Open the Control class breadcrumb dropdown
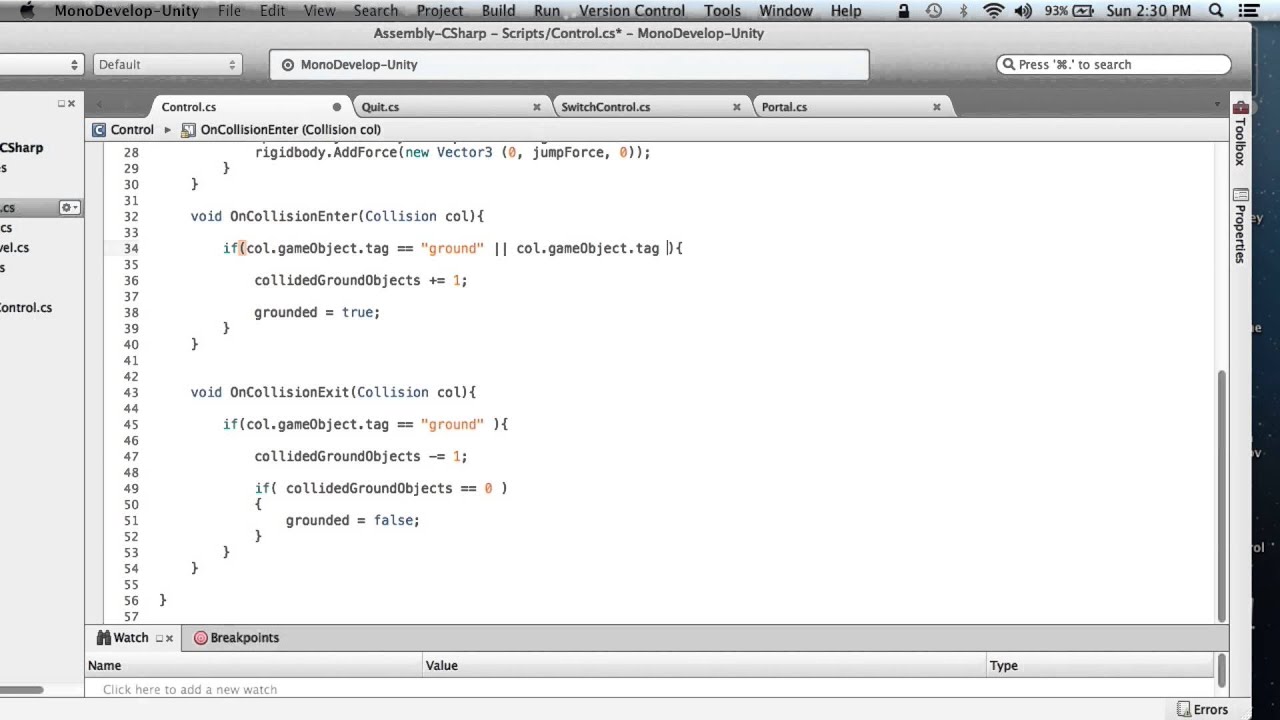Screen dimensions: 1280x720 [123, 129]
